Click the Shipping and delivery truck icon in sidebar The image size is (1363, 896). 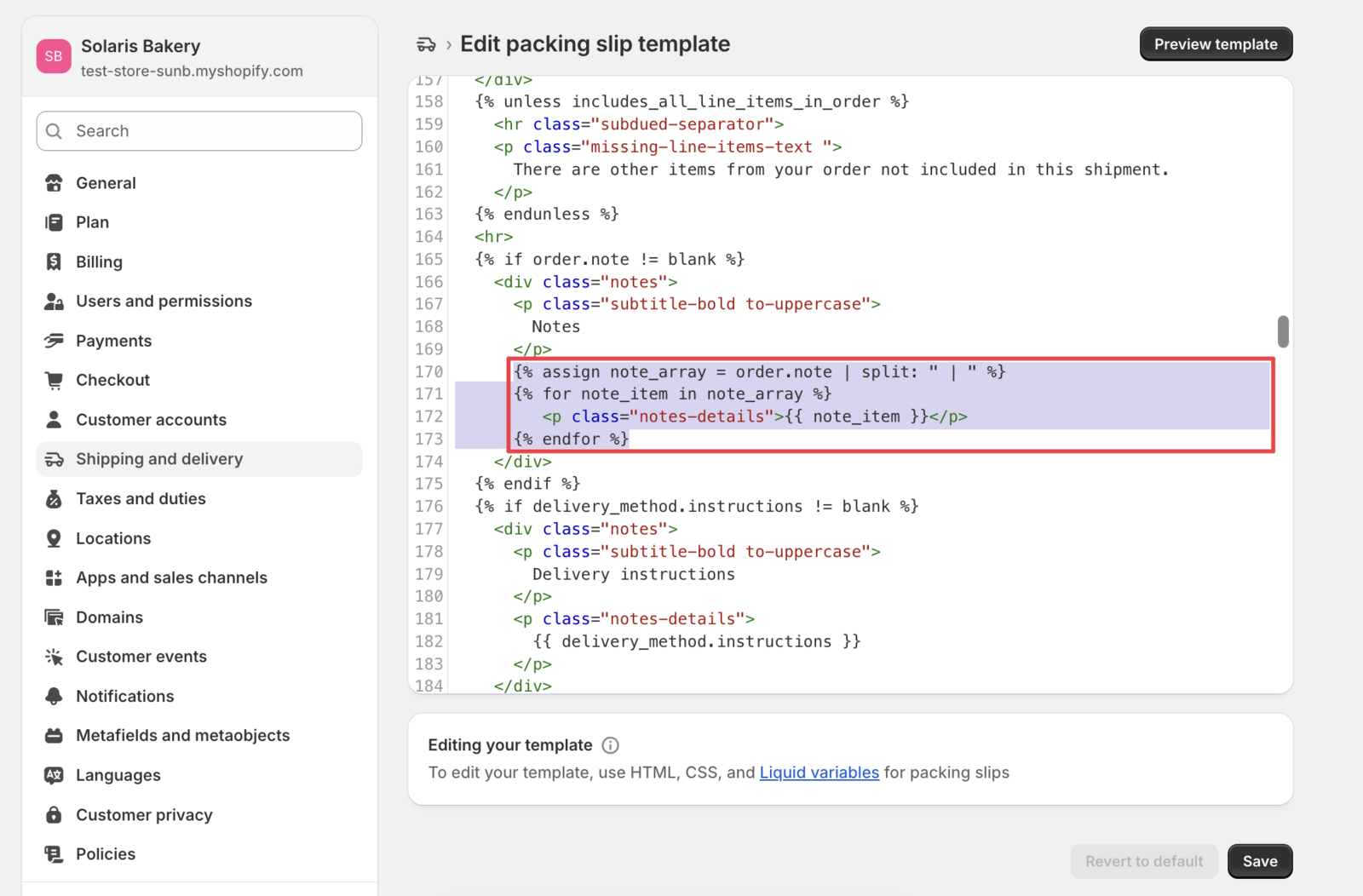tap(54, 459)
